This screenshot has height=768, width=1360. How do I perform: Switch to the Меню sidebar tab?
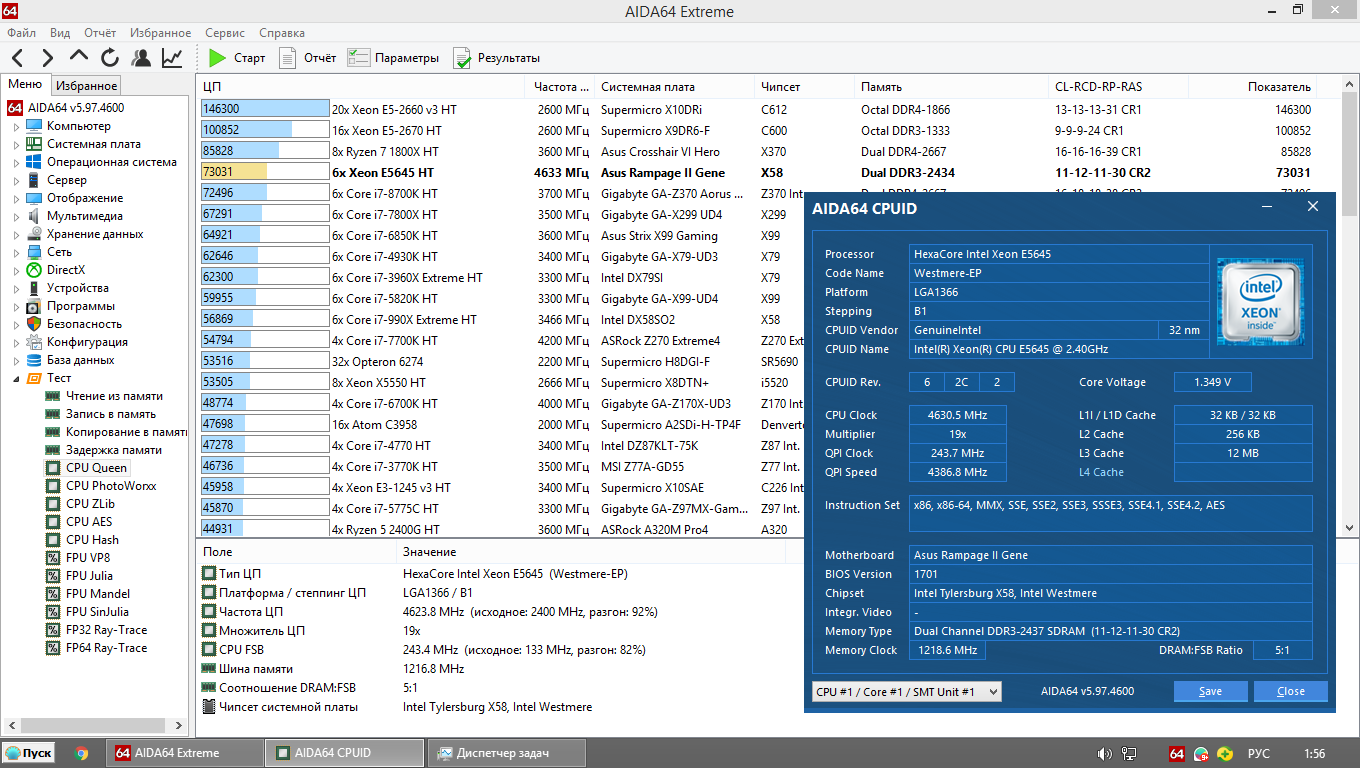coord(25,85)
